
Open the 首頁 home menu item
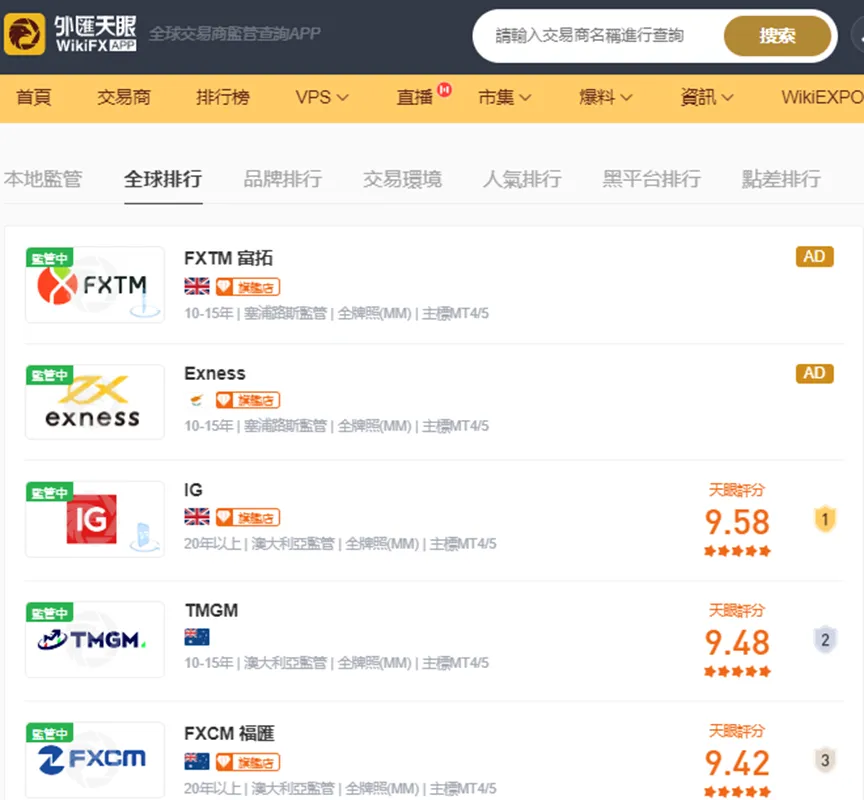pyautogui.click(x=34, y=98)
